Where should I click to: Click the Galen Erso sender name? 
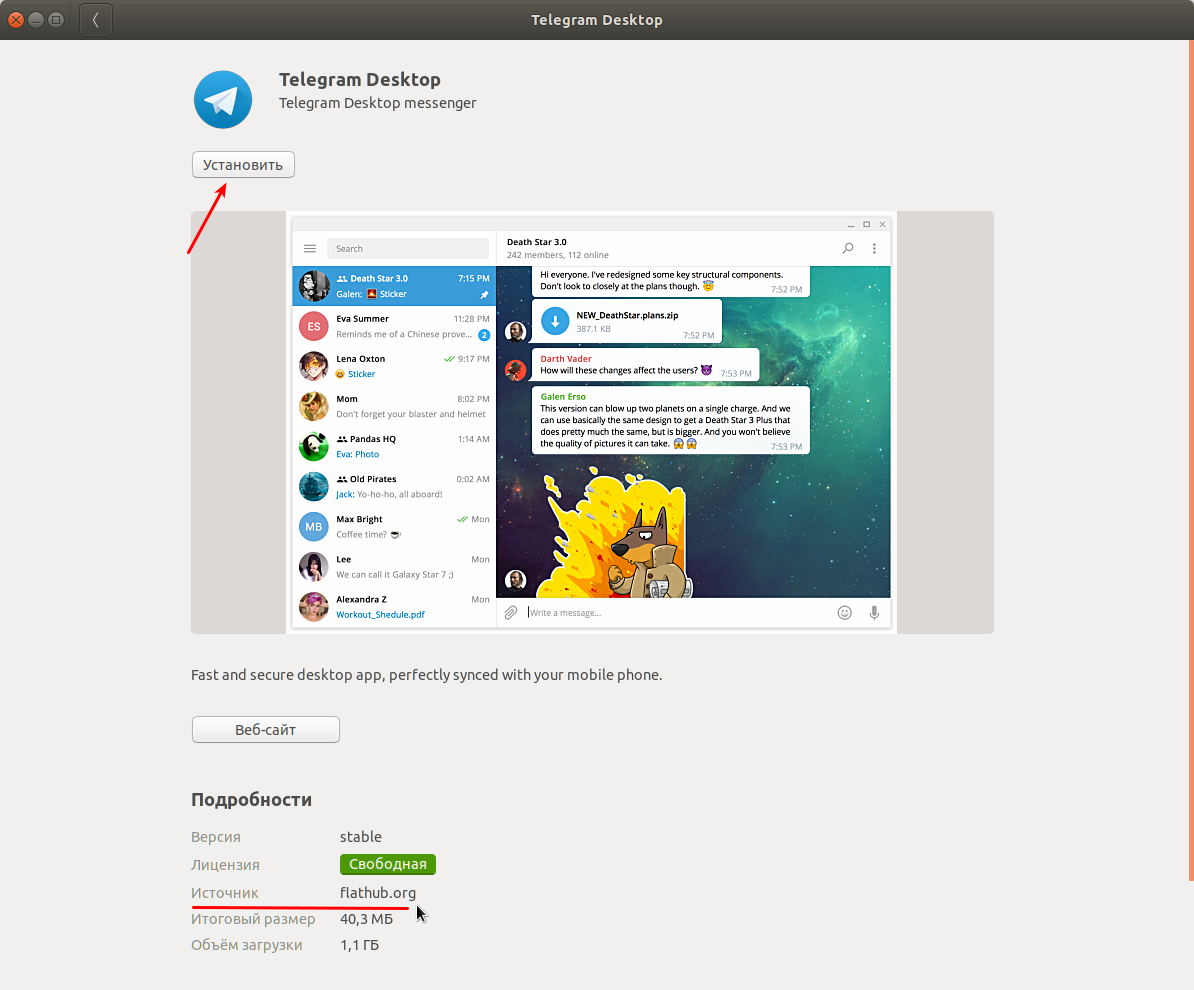click(x=563, y=396)
